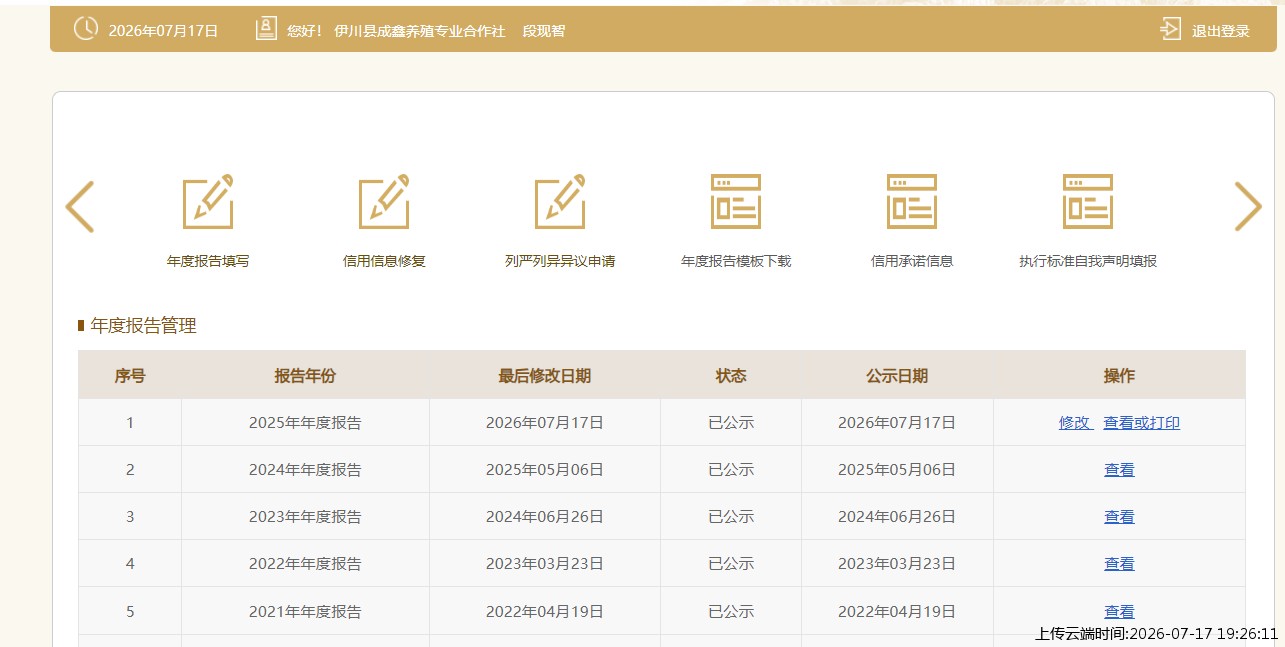Image resolution: width=1285 pixels, height=647 pixels.
Task: Click 查看 for the 2022年年度报告 row
Action: [x=1119, y=564]
